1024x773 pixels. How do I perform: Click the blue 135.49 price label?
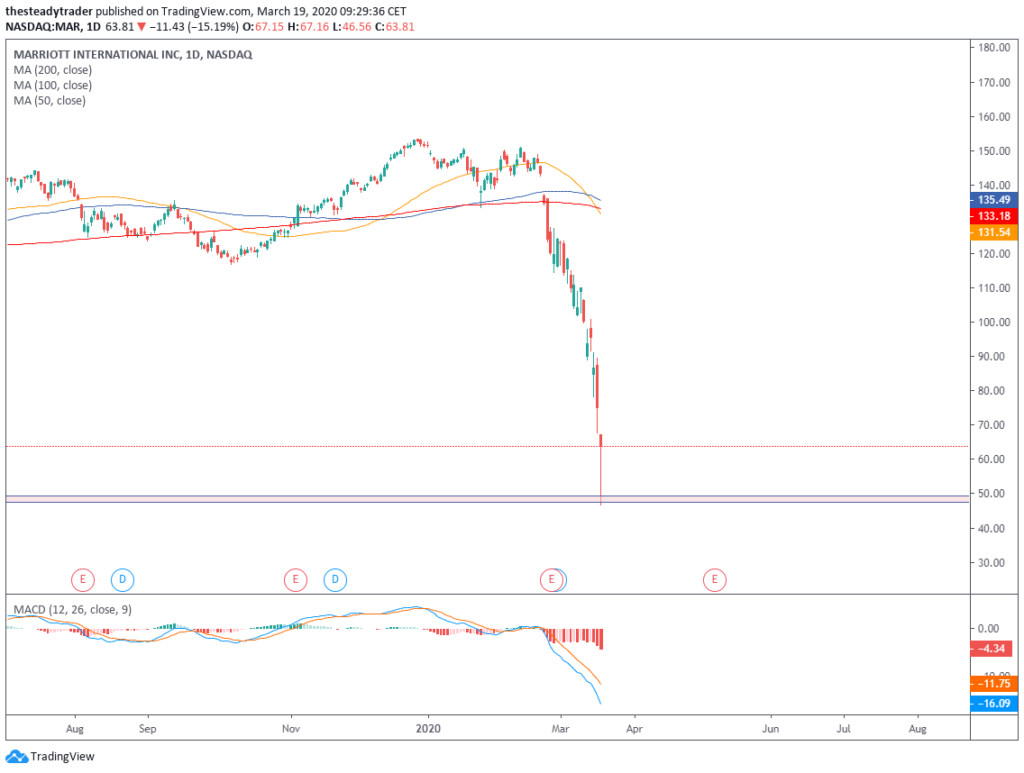[x=993, y=200]
